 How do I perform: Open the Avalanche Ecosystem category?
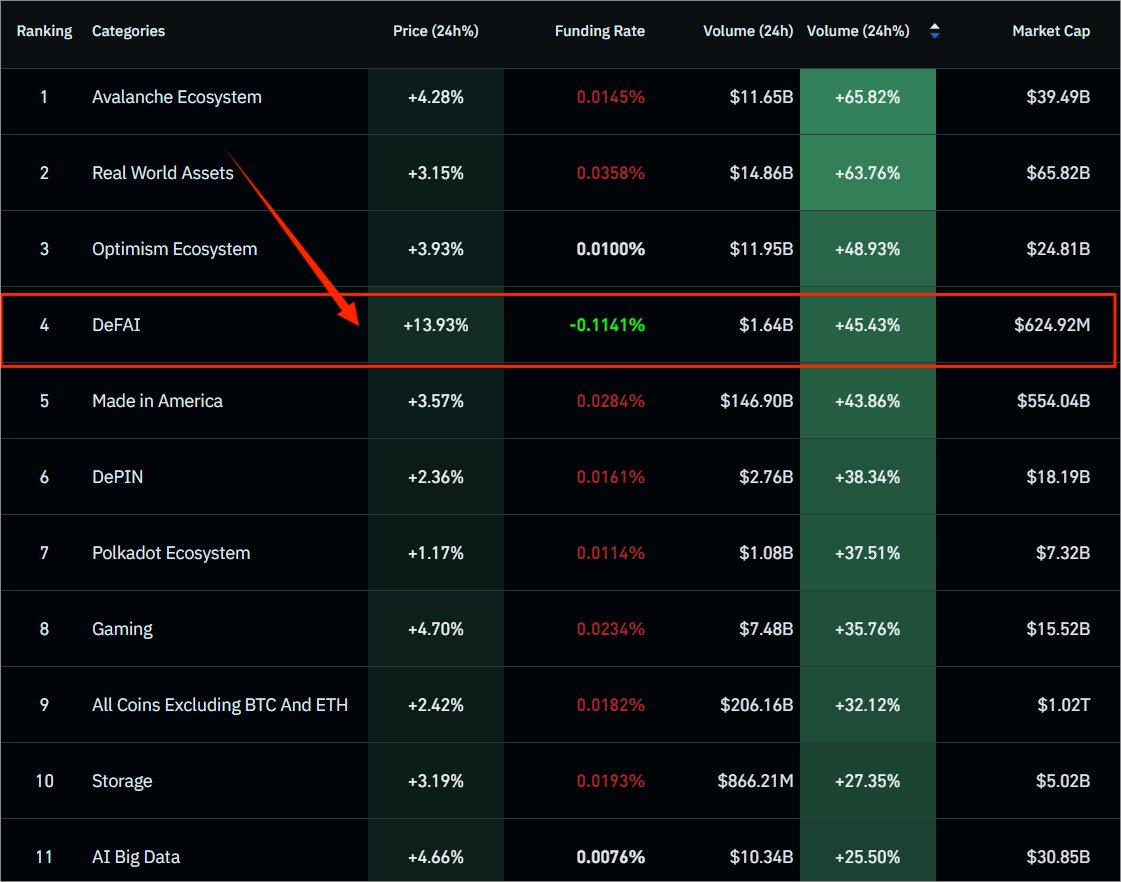click(x=177, y=97)
